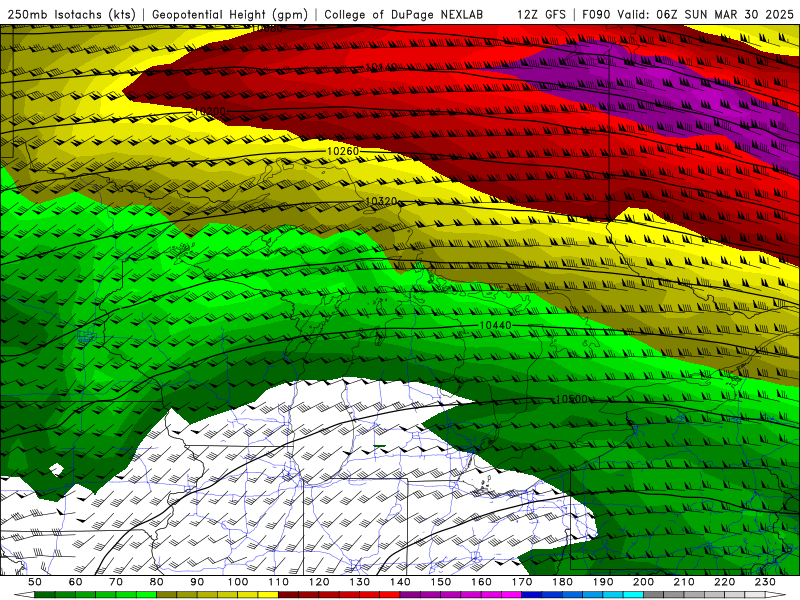Click the '250mb Isotachs (kts)' title text
The image size is (800, 600).
(72, 14)
